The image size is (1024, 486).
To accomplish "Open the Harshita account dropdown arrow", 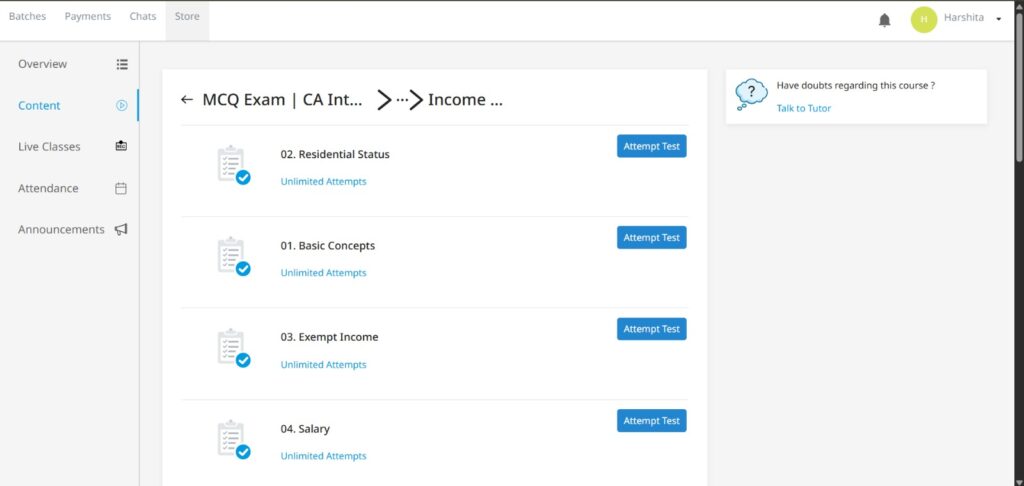I will pyautogui.click(x=998, y=19).
